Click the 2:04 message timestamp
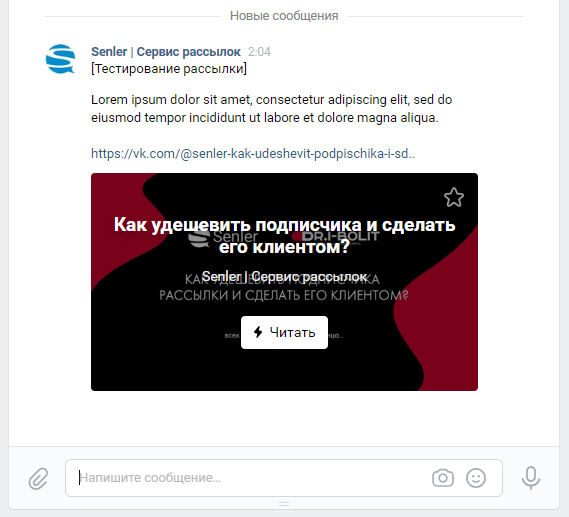The image size is (569, 517). coord(259,52)
